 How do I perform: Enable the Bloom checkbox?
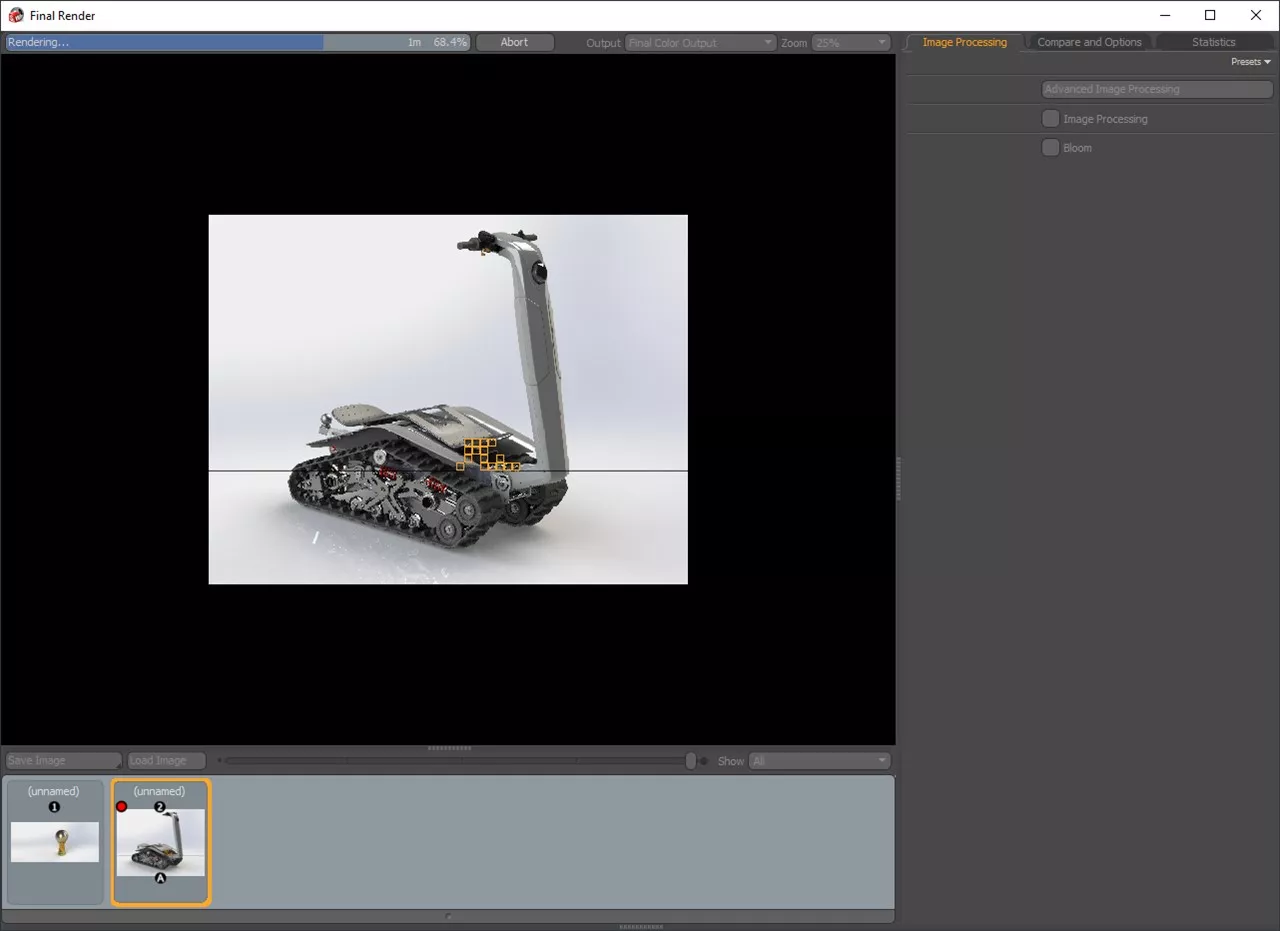(x=1051, y=147)
